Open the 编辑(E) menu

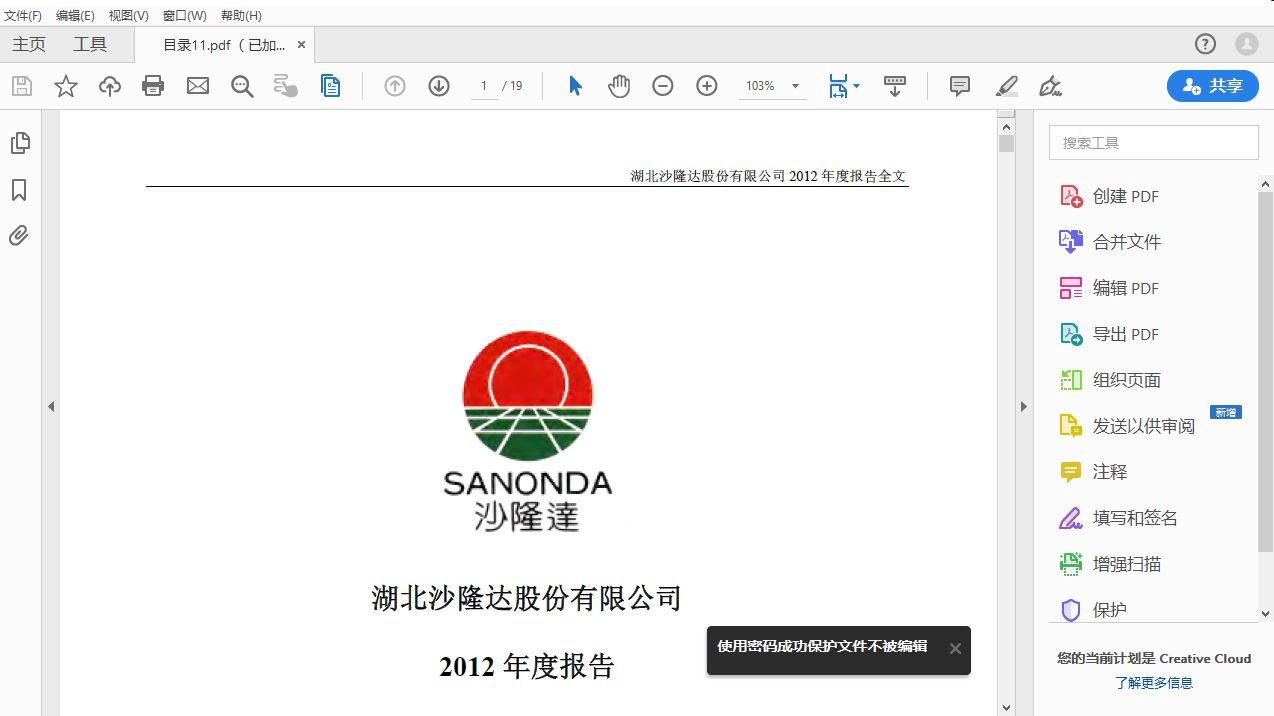[75, 15]
